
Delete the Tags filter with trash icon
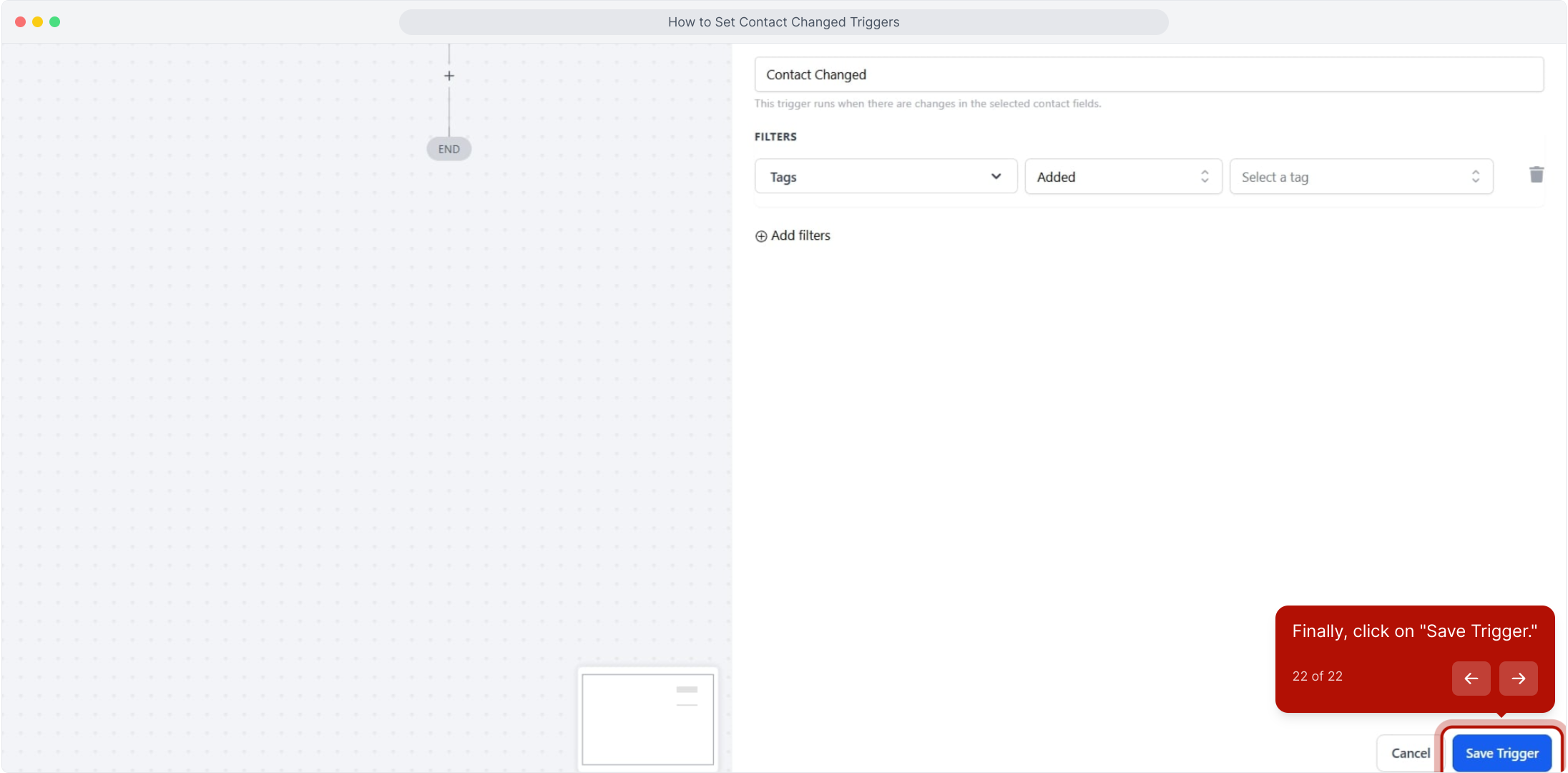[1536, 175]
